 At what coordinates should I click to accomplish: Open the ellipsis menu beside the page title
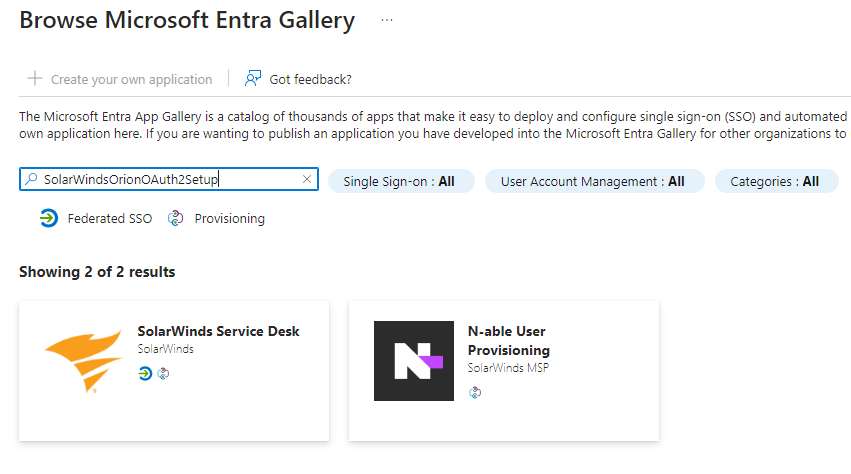point(387,20)
